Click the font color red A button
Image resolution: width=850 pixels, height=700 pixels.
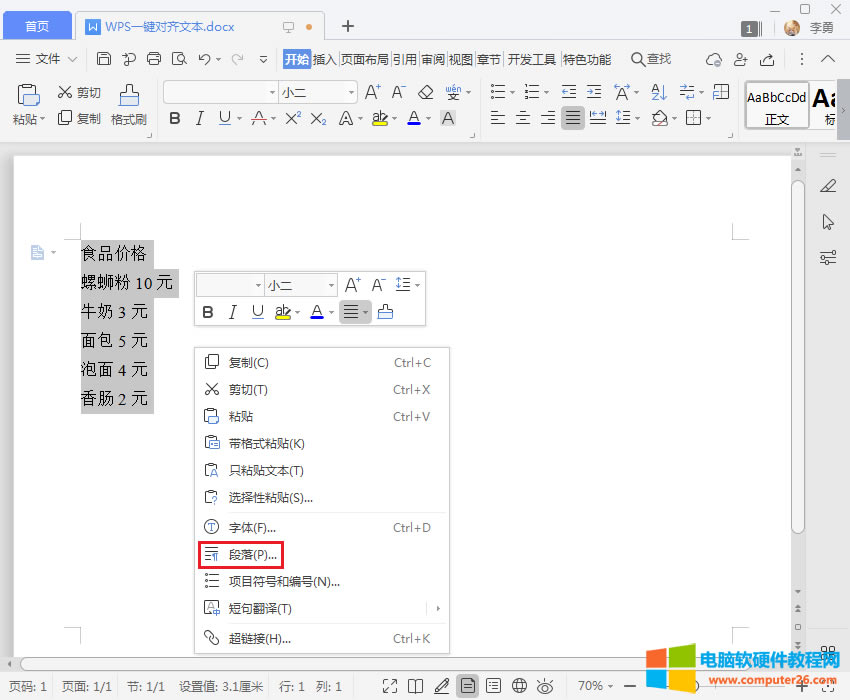coord(414,119)
